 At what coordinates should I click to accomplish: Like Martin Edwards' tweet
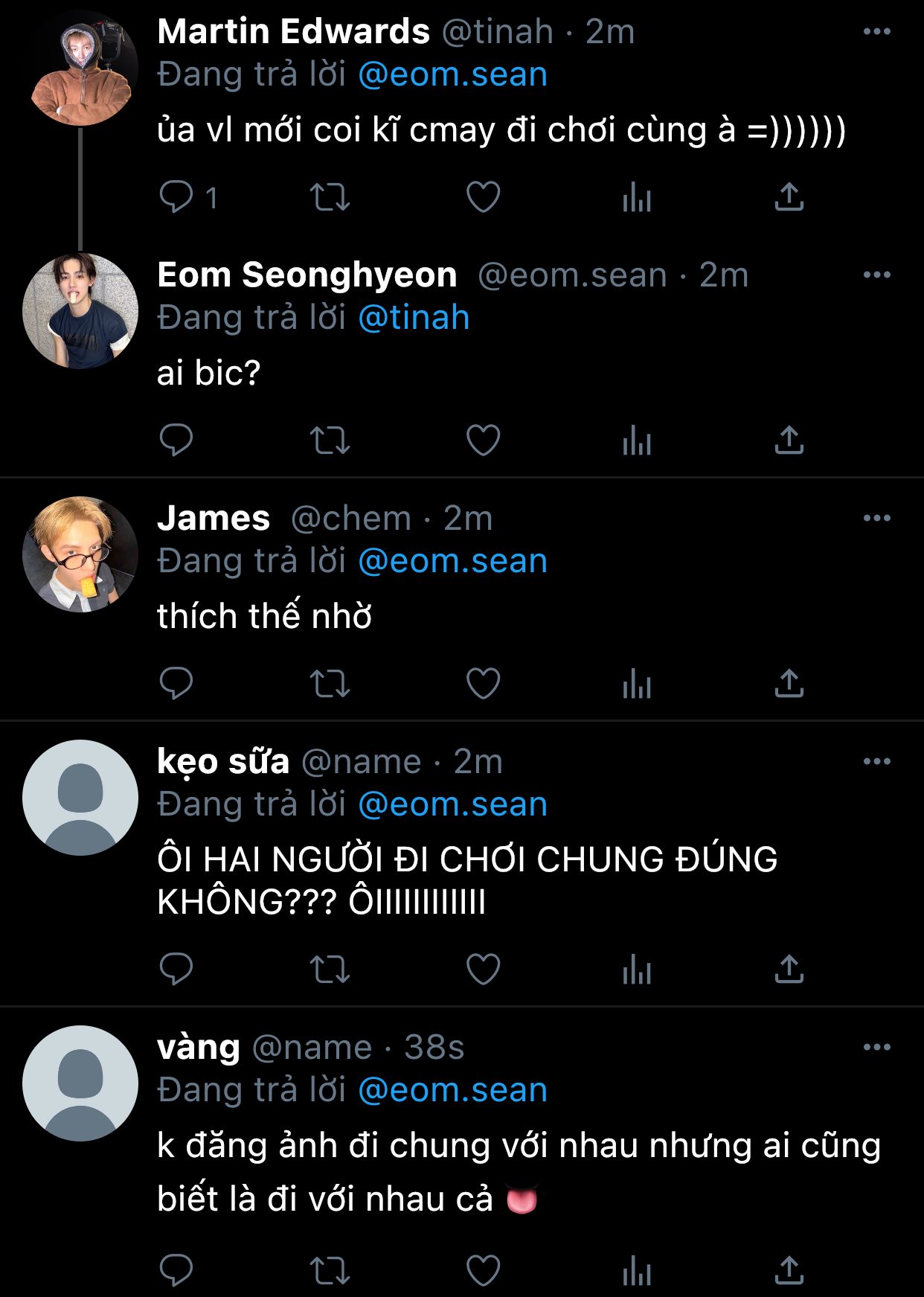pyautogui.click(x=483, y=197)
